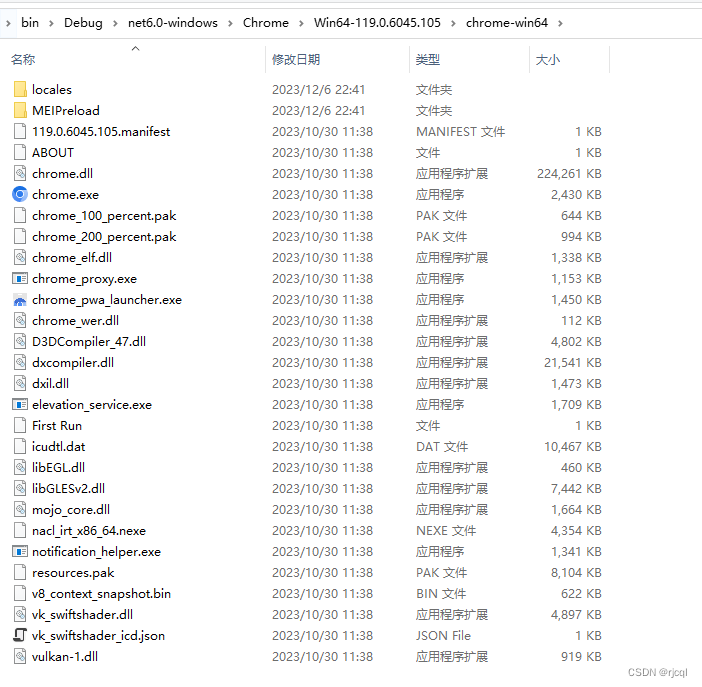Click the mojo_core.dll file icon
The height and width of the screenshot is (687, 702).
[20, 509]
